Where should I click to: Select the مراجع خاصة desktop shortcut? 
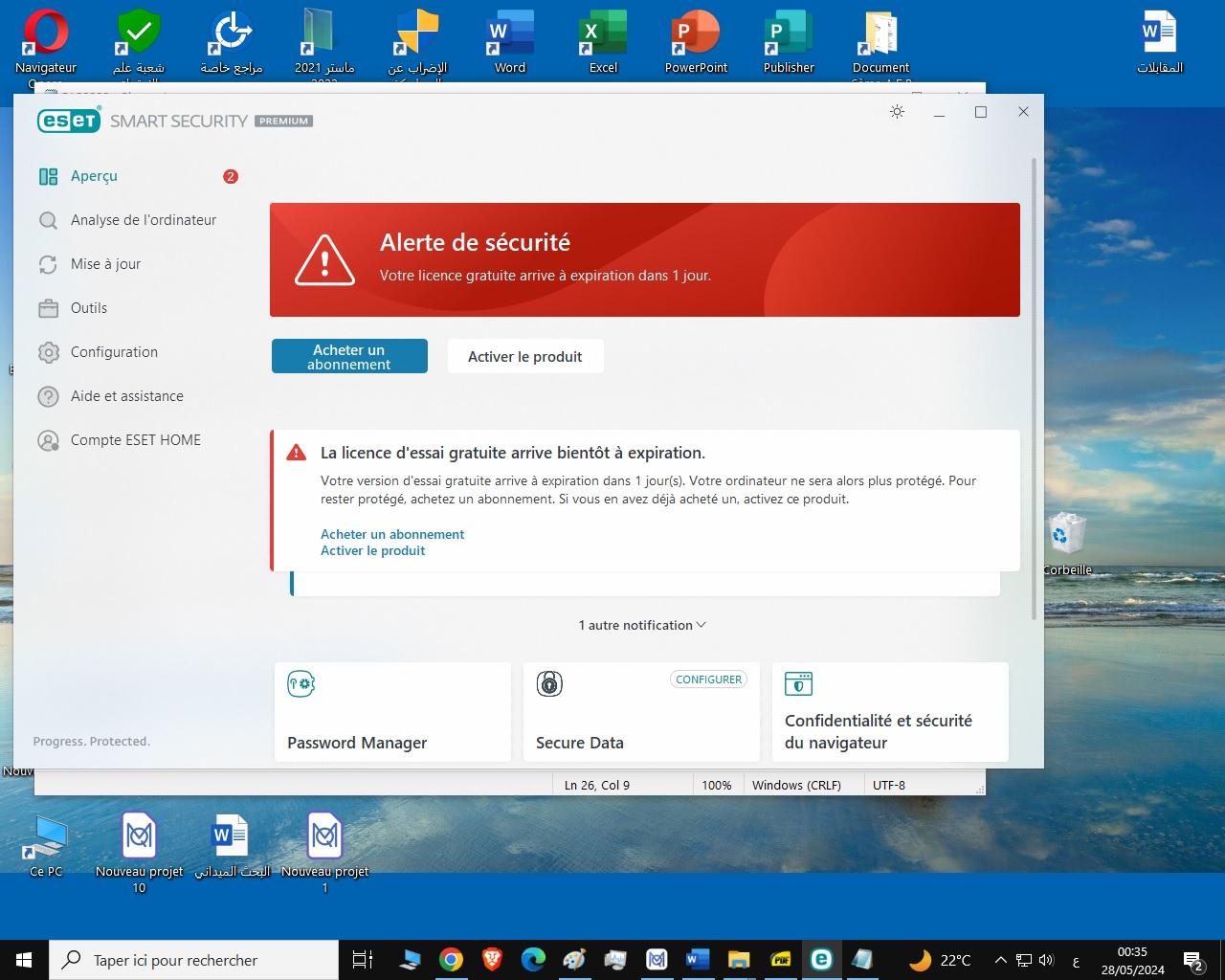(x=232, y=41)
